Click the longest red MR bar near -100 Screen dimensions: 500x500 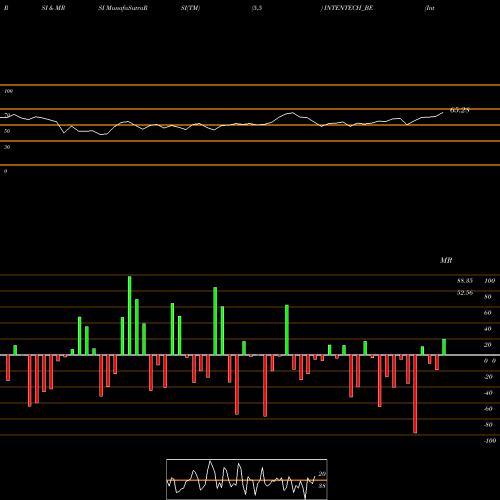pyautogui.click(x=415, y=394)
